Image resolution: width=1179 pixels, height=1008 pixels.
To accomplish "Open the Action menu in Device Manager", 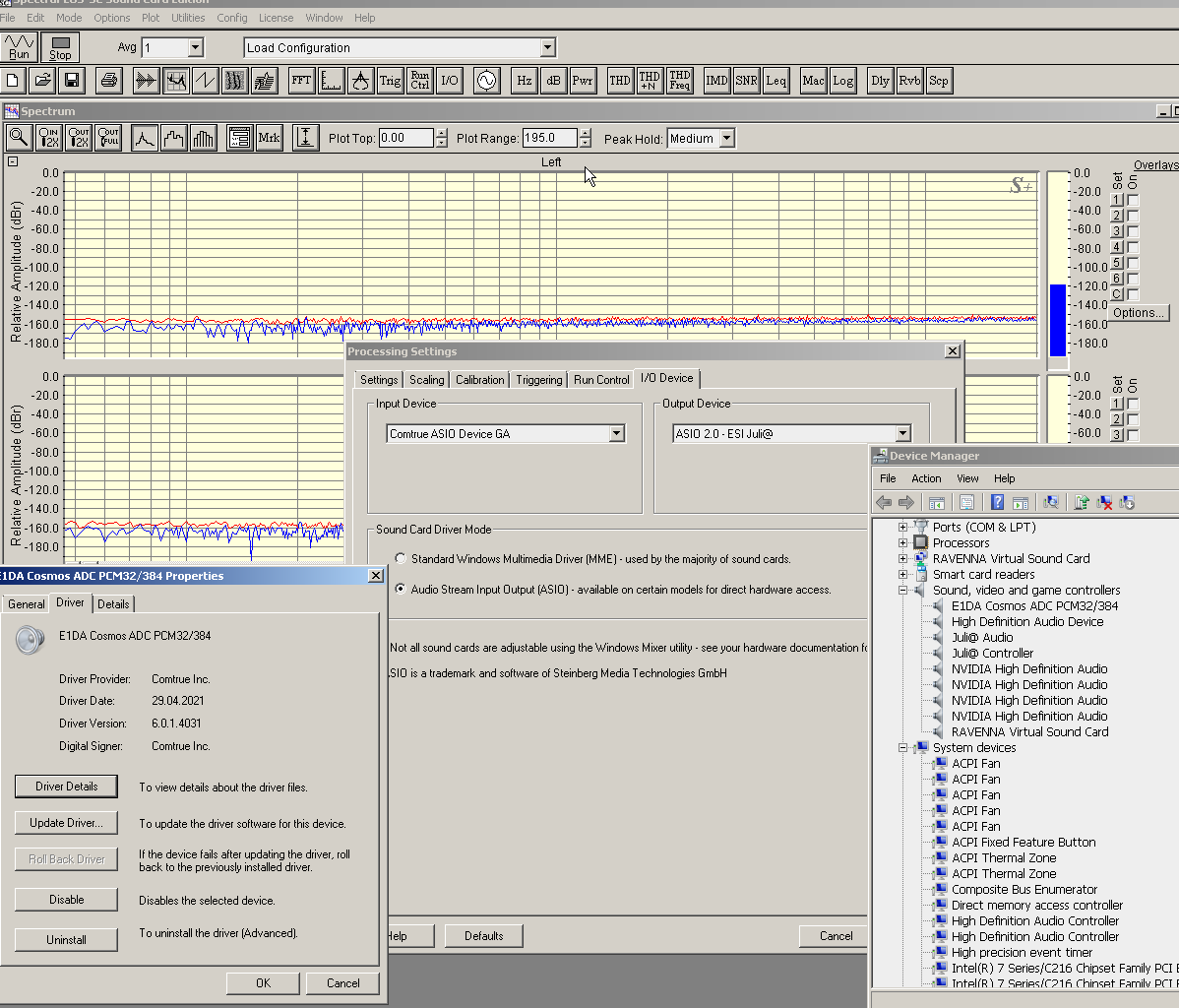I will (x=926, y=478).
